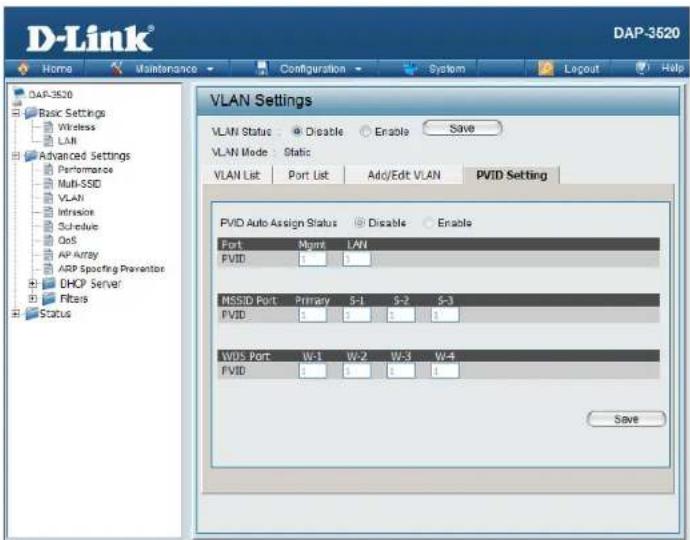The height and width of the screenshot is (540, 690).
Task: Click Save next to VLAN Status
Action: point(462,128)
